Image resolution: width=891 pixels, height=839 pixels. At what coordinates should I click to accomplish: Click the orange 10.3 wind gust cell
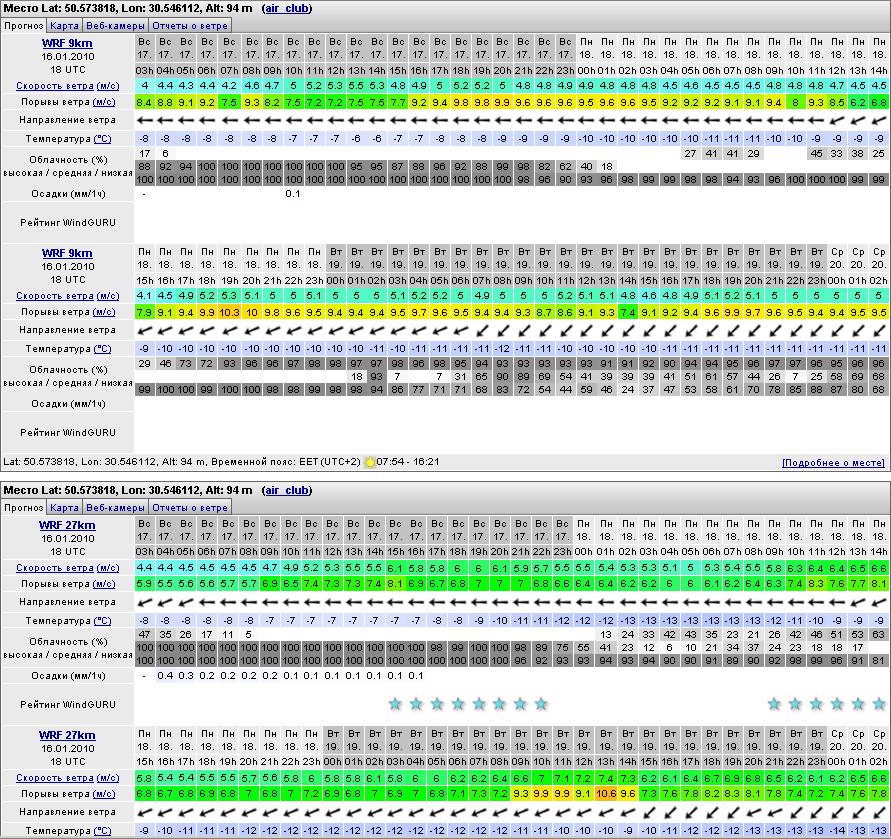point(229,312)
